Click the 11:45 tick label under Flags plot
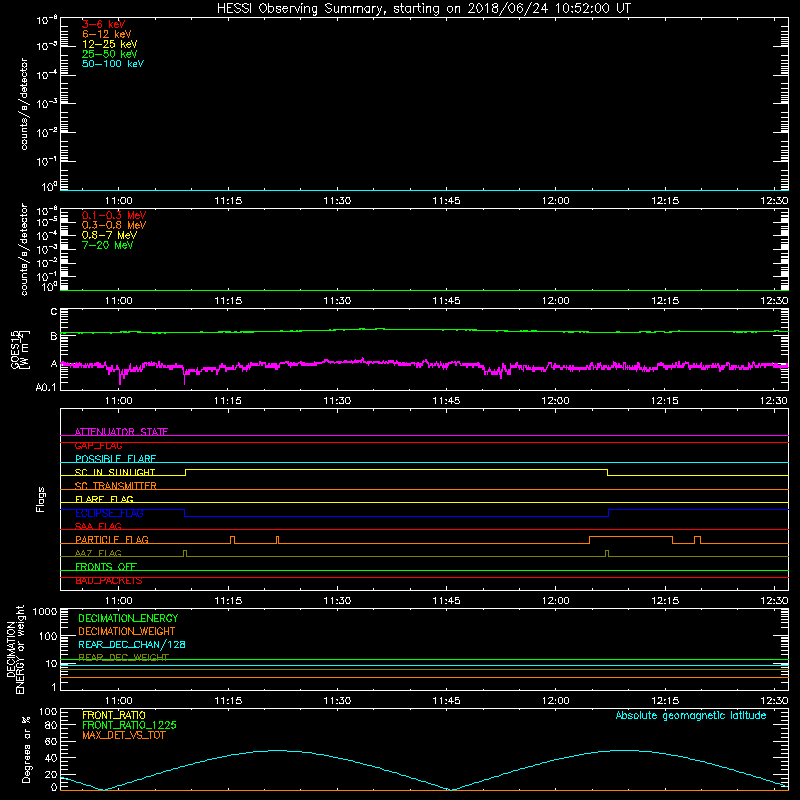The width and height of the screenshot is (800, 800). click(x=446, y=601)
